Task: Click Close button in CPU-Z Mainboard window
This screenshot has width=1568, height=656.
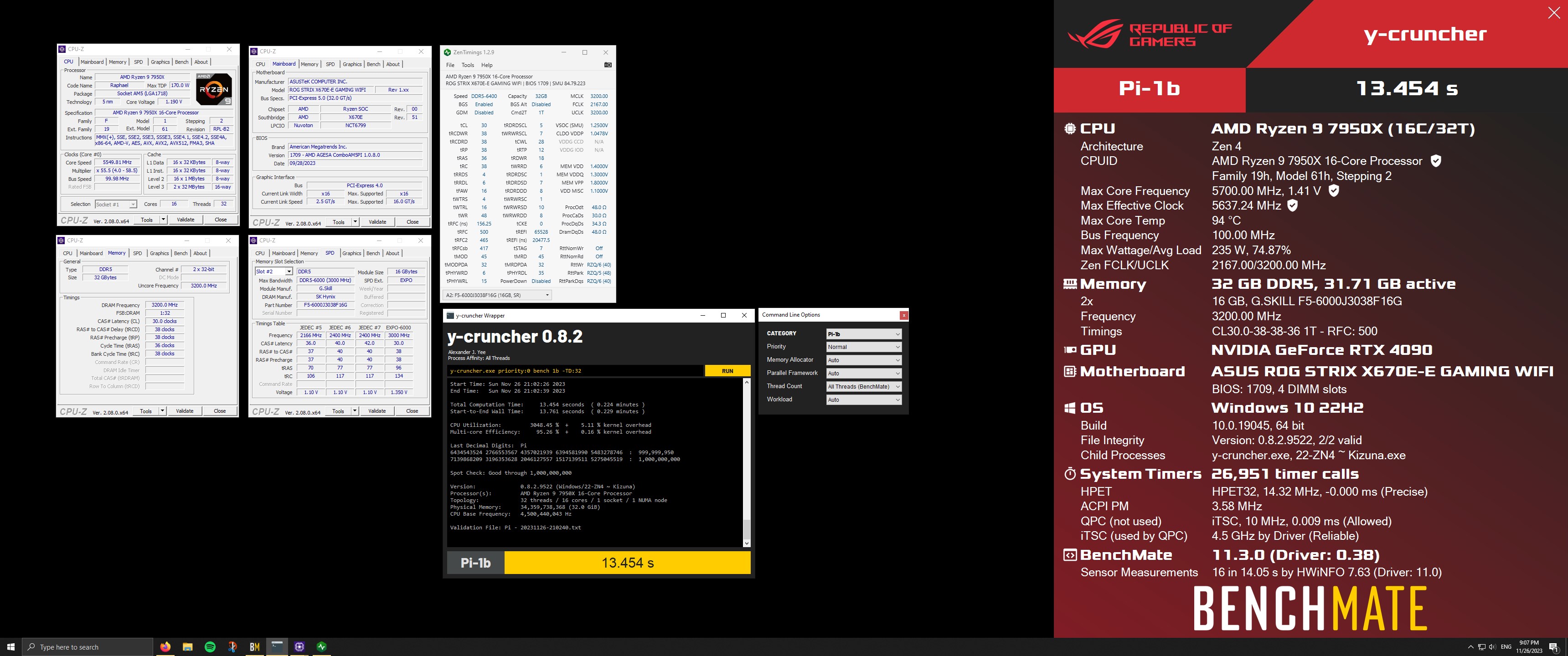Action: pos(413,222)
